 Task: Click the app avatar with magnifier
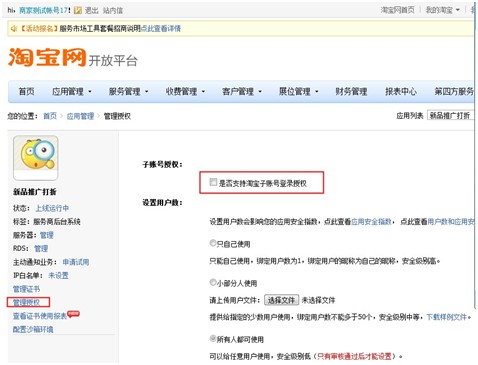tap(36, 158)
